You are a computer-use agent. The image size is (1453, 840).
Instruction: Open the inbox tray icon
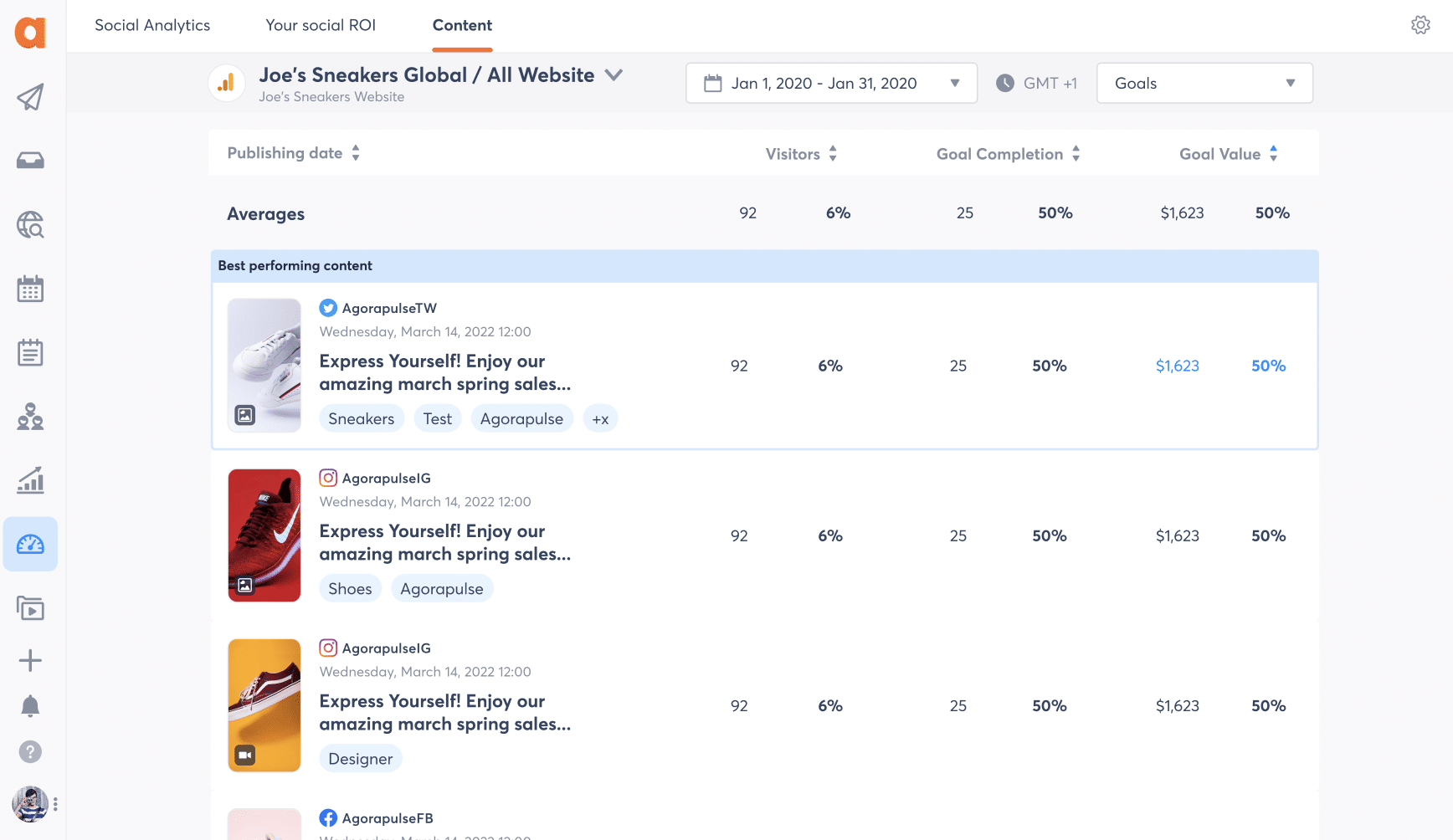(x=30, y=161)
